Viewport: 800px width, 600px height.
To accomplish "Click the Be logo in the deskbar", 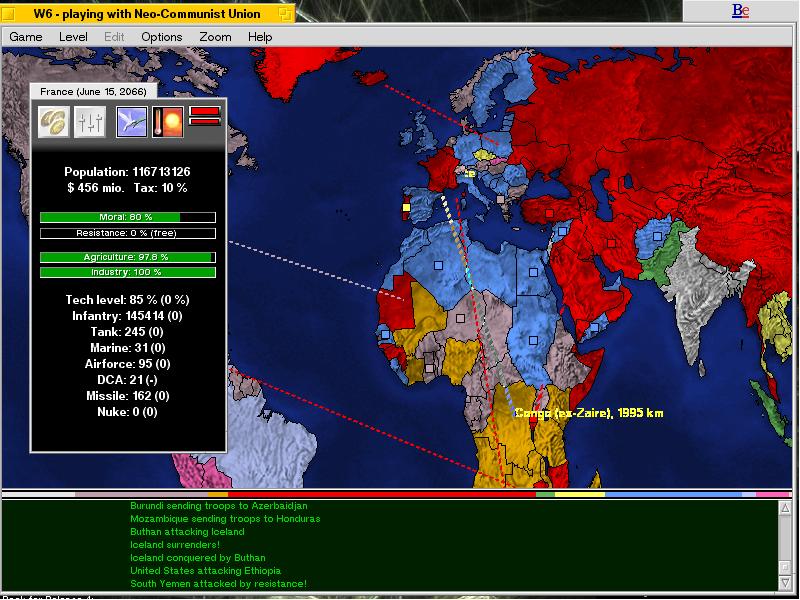I will point(740,10).
